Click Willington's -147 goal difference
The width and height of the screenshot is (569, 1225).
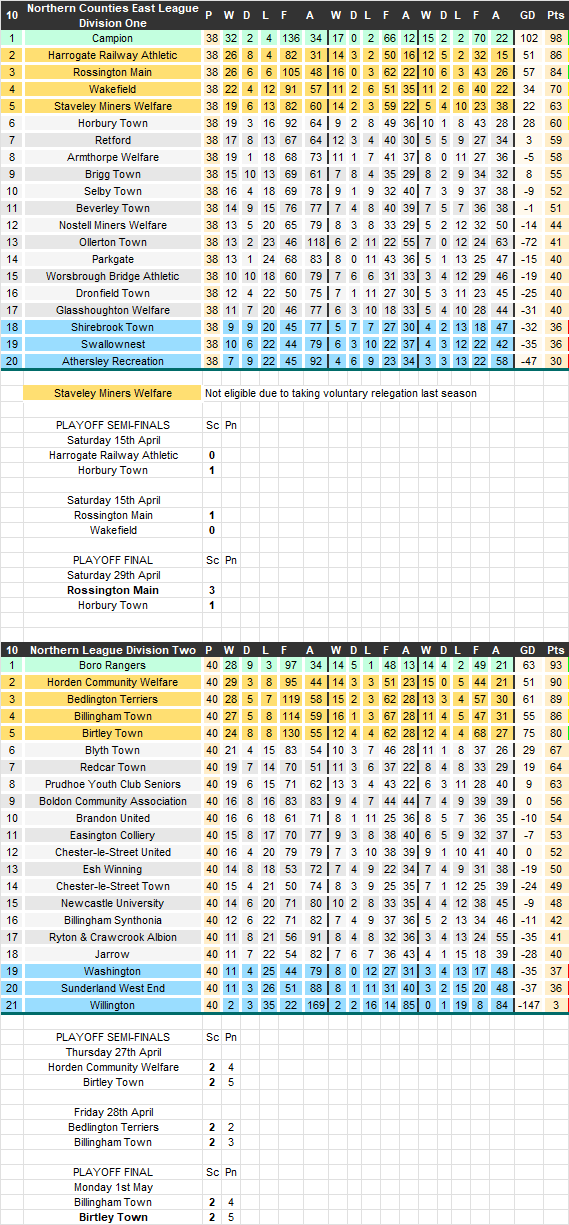point(528,1005)
